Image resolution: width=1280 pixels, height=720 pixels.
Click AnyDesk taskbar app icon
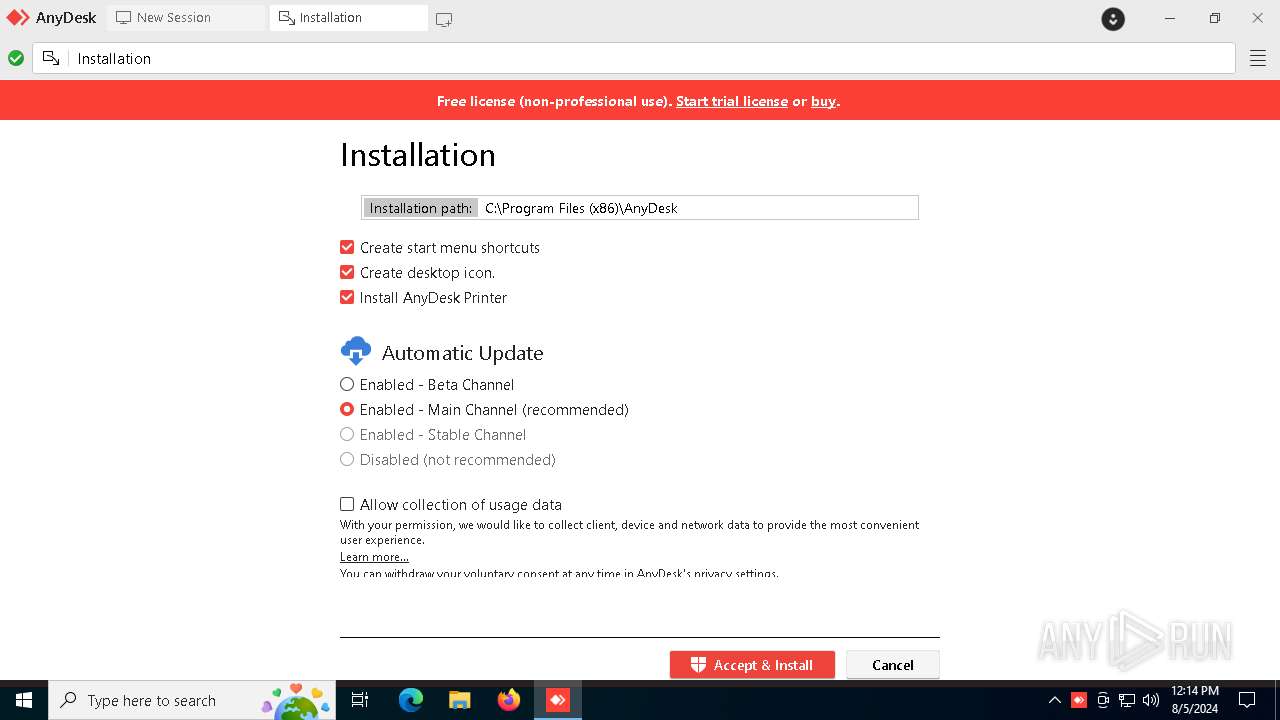[558, 700]
